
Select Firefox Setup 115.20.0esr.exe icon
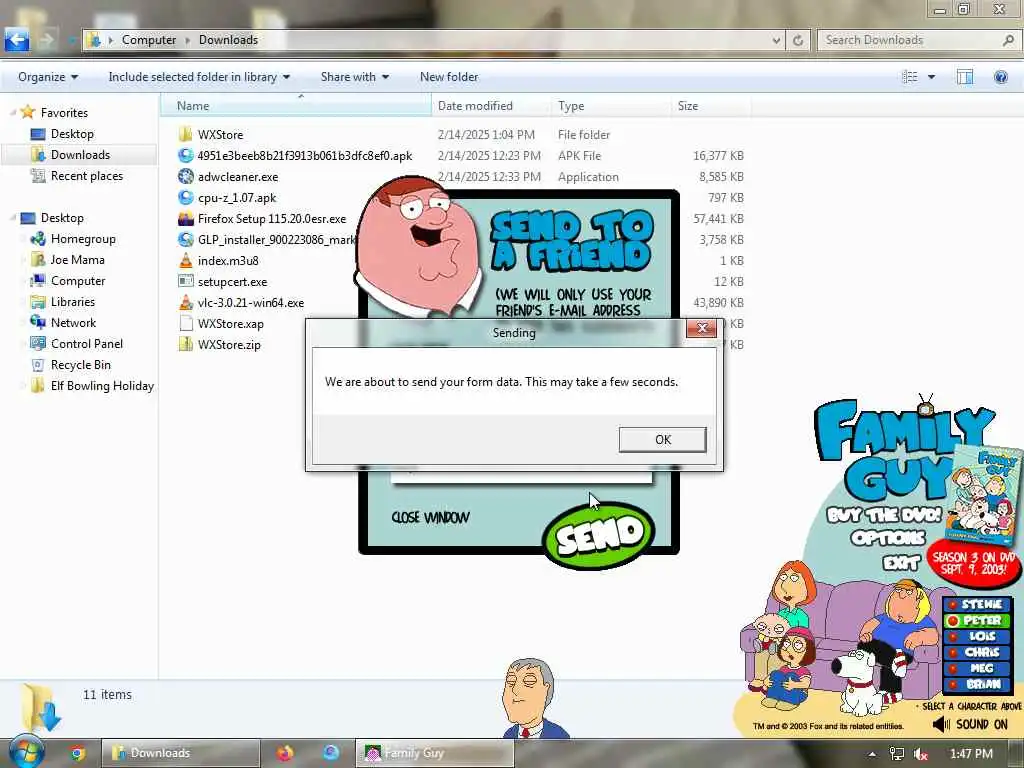coord(185,219)
